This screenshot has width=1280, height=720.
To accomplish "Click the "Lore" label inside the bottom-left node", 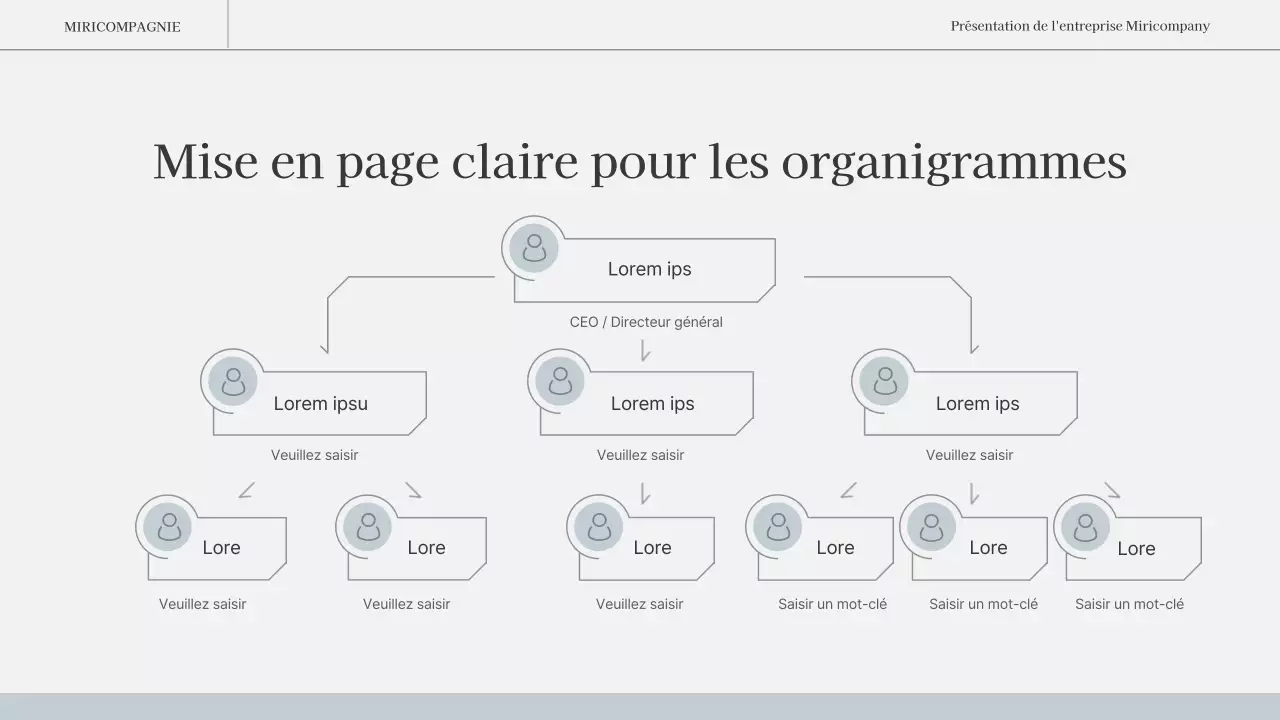I will click(222, 547).
